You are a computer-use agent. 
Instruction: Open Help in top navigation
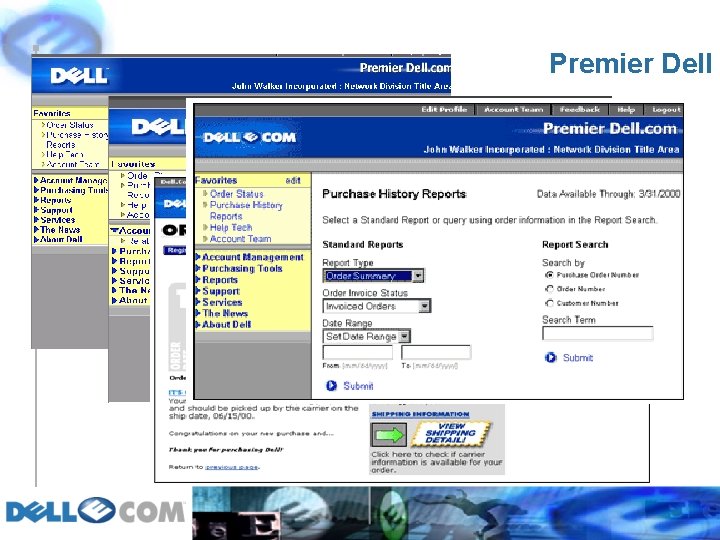tap(625, 110)
